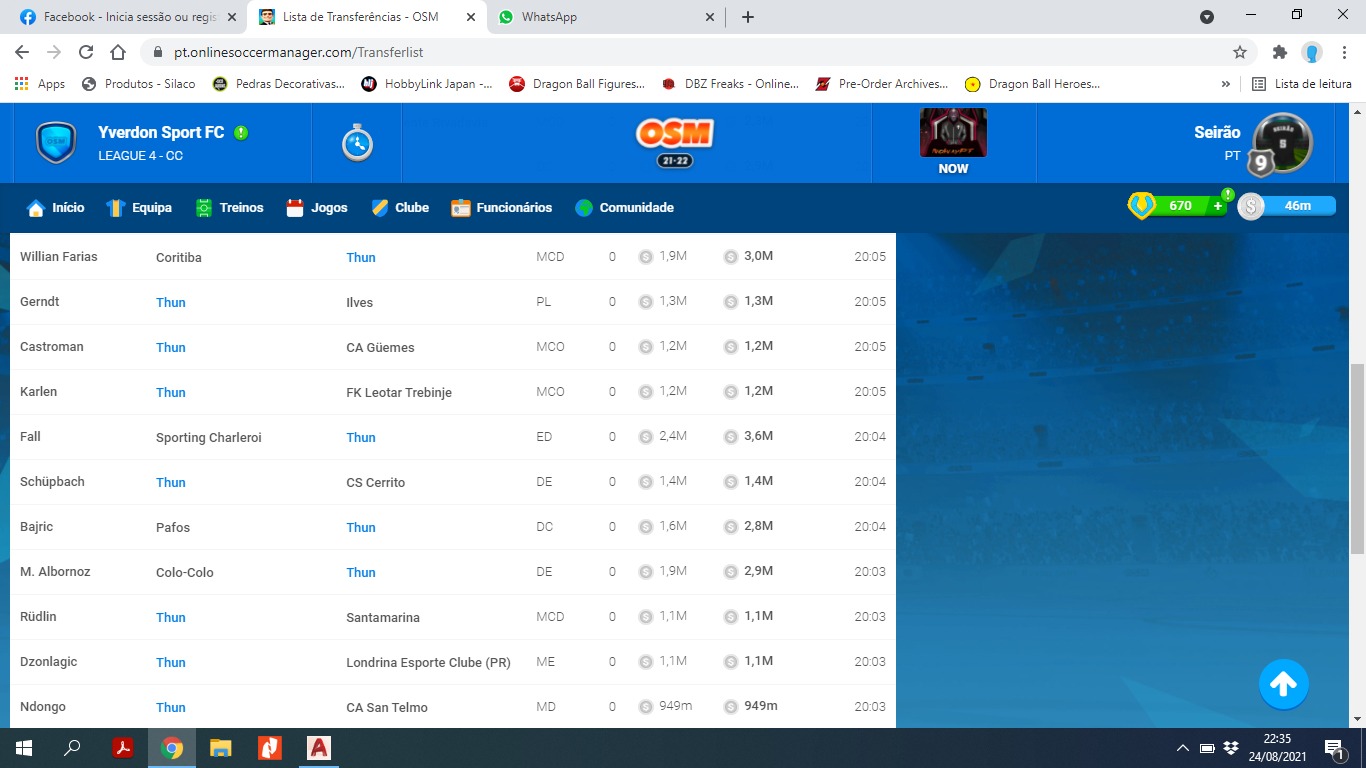Click the green plus to add boss coins

tap(1217, 206)
